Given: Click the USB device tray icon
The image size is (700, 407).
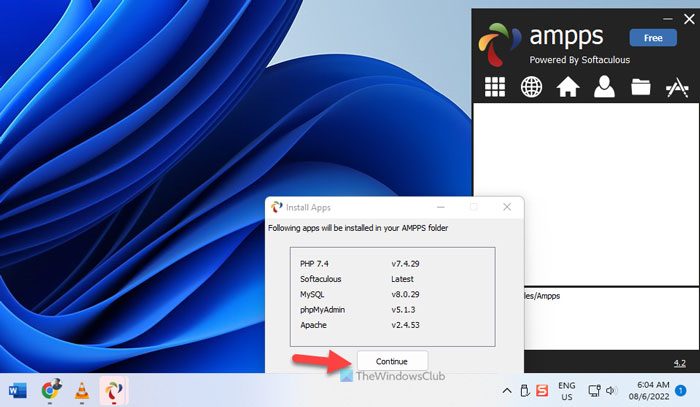Looking at the screenshot, I should [x=525, y=391].
